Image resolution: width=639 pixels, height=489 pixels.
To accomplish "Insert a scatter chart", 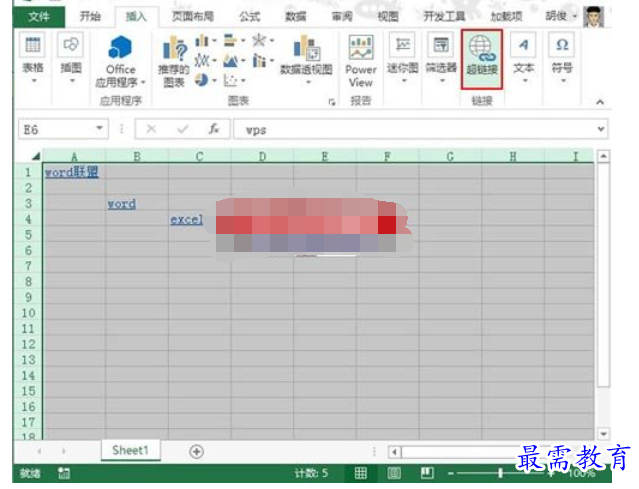I will click(230, 80).
